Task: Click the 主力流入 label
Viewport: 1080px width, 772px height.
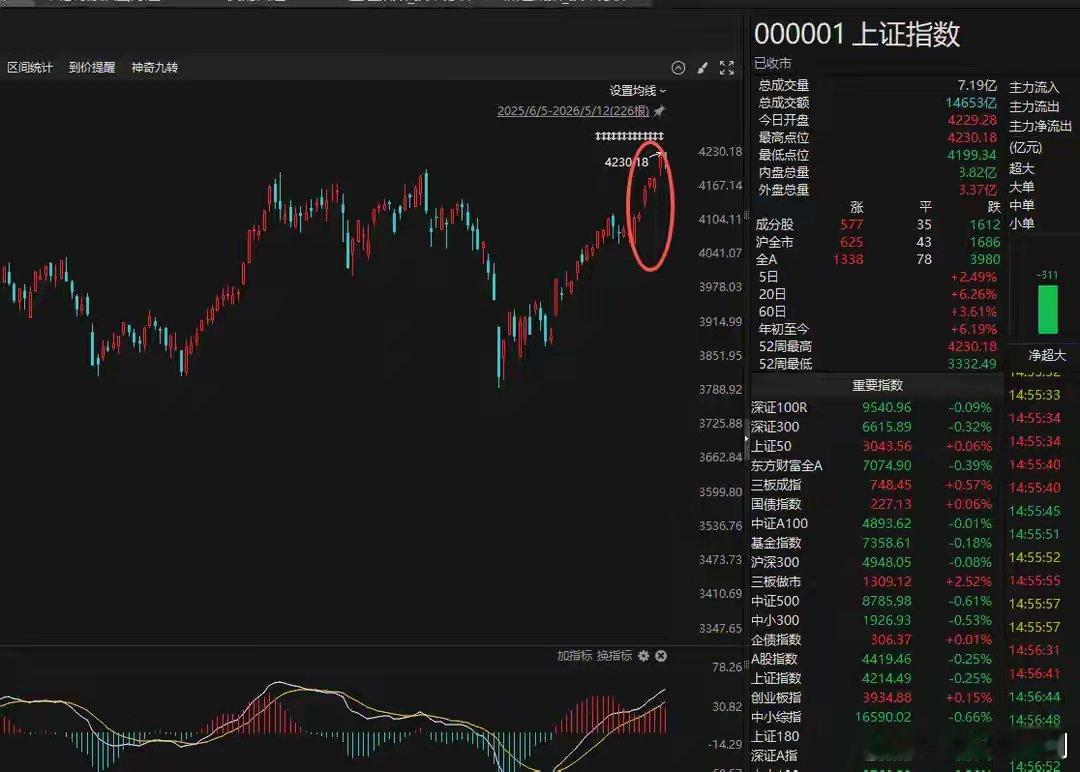Action: pyautogui.click(x=1034, y=87)
